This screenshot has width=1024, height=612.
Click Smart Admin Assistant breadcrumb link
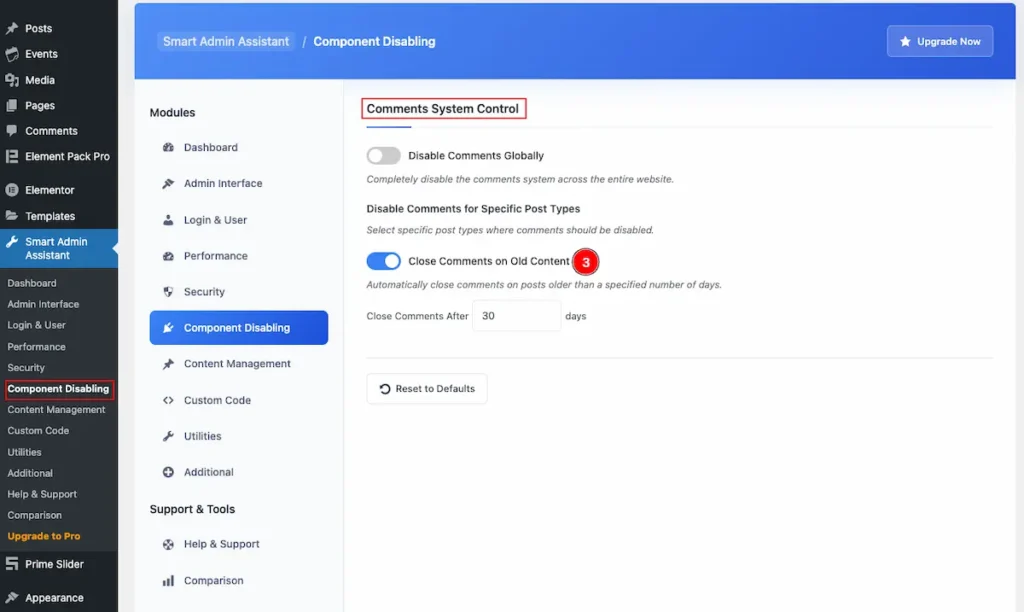click(x=226, y=41)
